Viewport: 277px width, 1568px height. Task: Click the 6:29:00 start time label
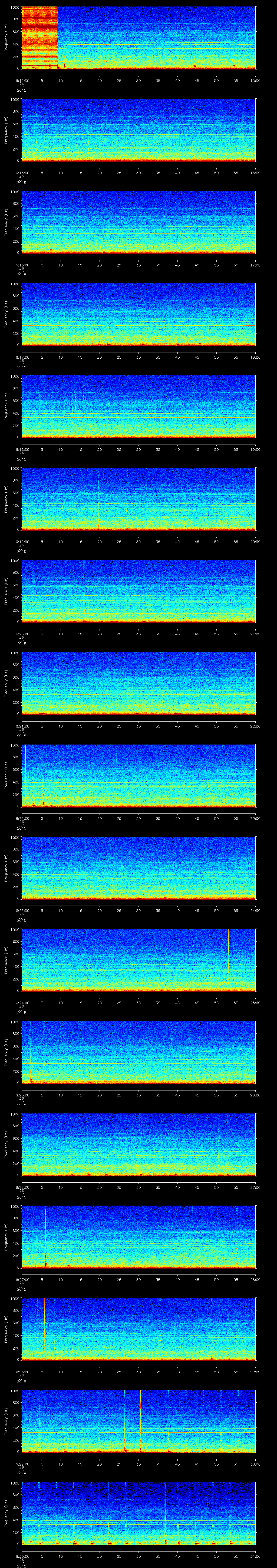coord(22,1463)
